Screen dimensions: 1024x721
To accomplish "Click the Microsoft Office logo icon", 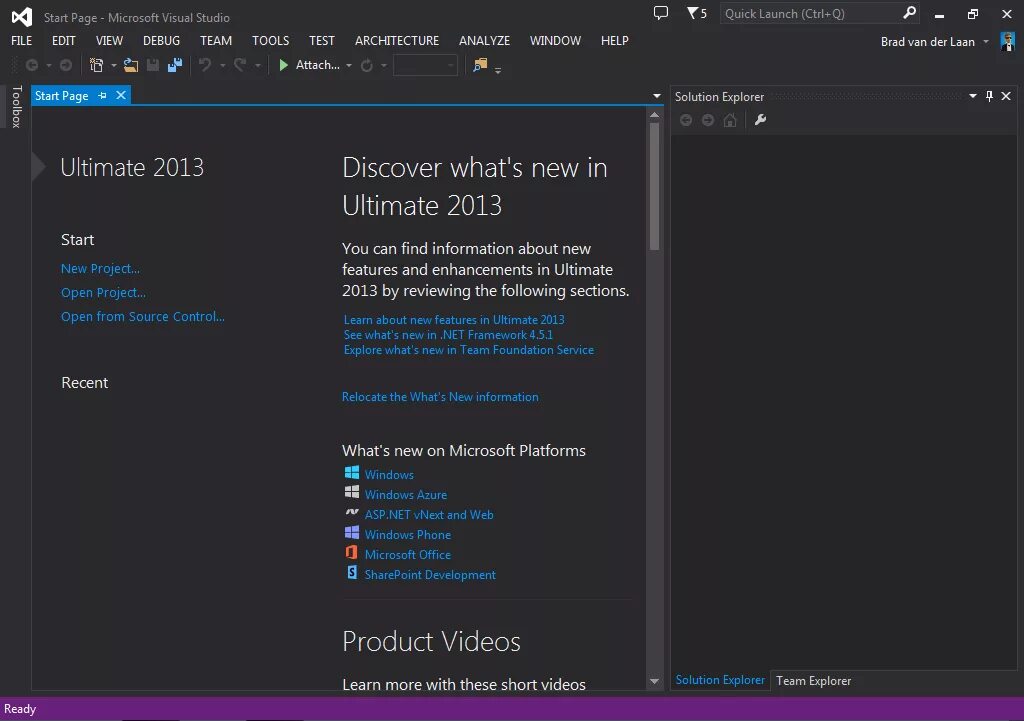I will coord(351,553).
